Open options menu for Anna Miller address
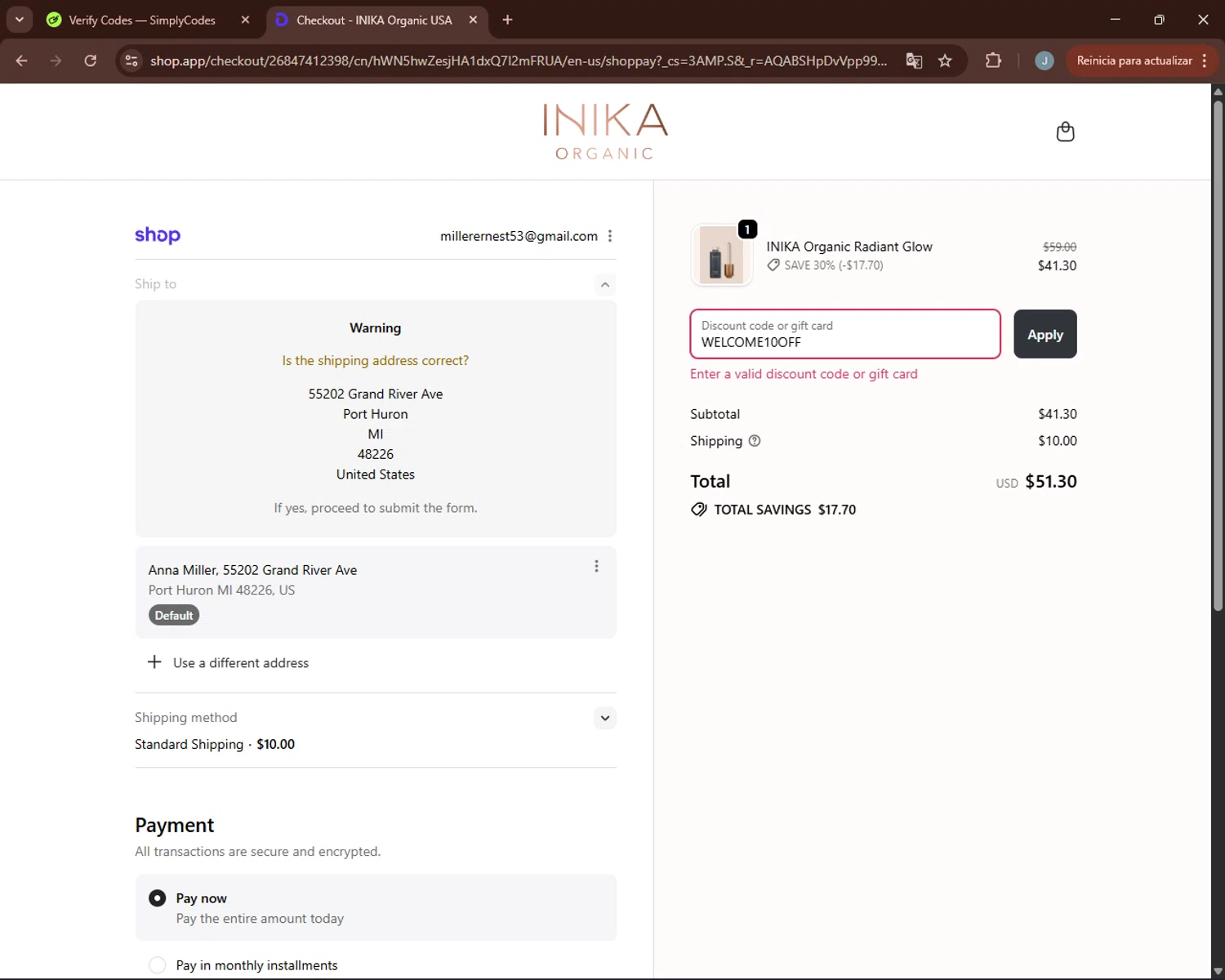 pyautogui.click(x=597, y=566)
